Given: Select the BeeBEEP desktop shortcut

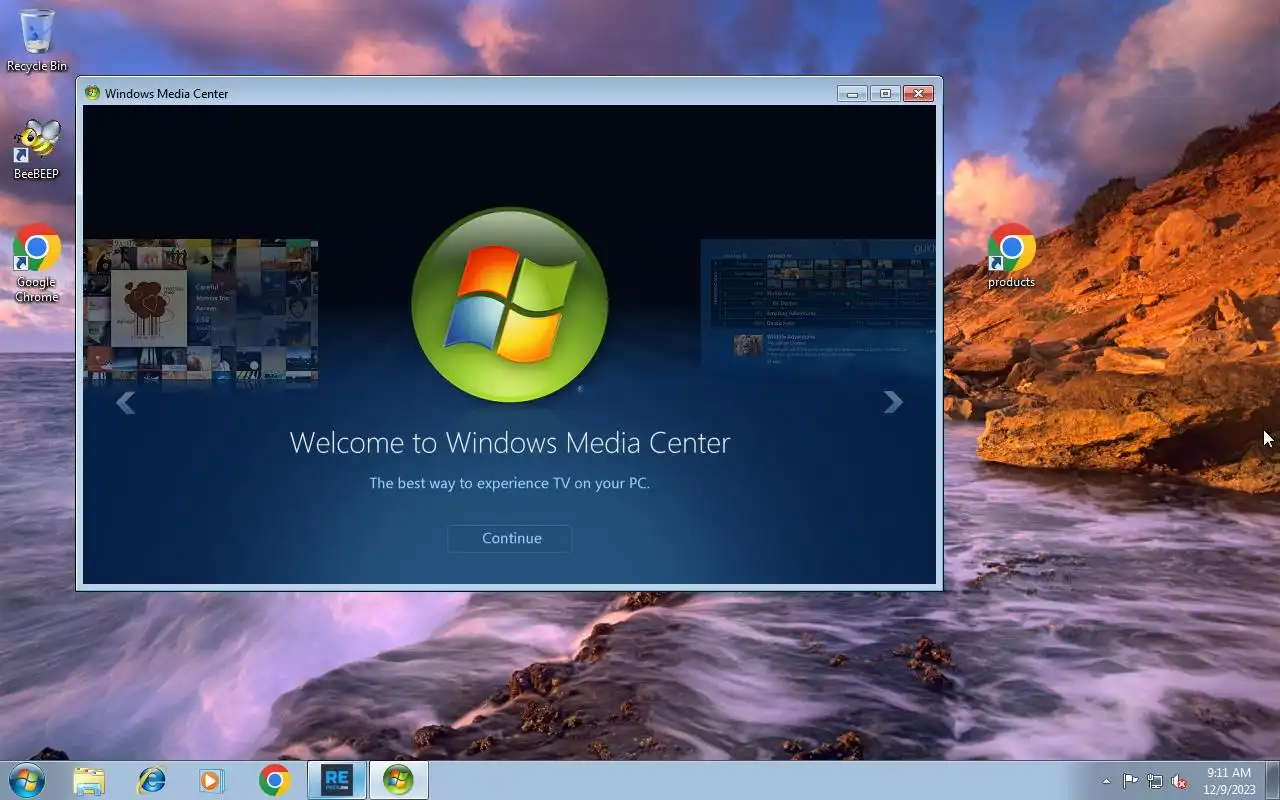Looking at the screenshot, I should click(x=37, y=150).
